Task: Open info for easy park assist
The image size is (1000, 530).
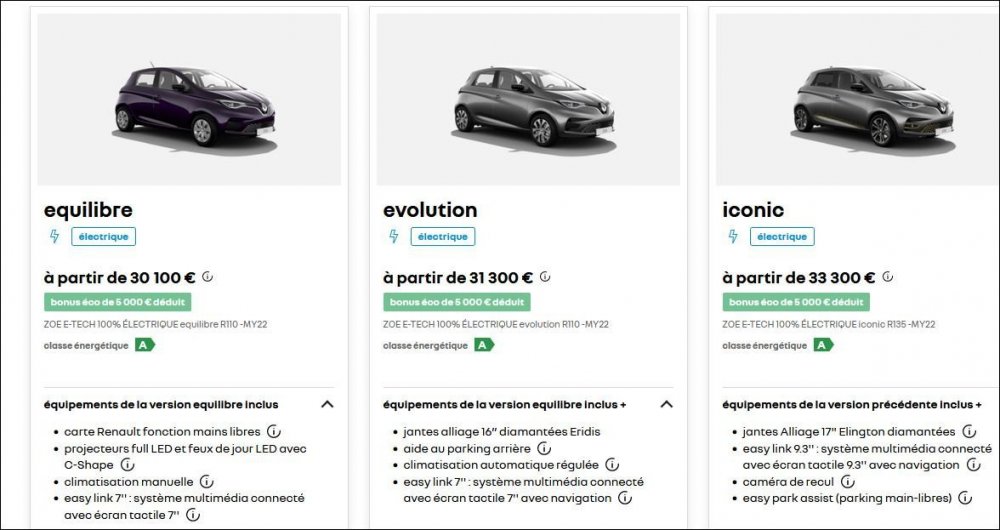Action: coord(965,498)
